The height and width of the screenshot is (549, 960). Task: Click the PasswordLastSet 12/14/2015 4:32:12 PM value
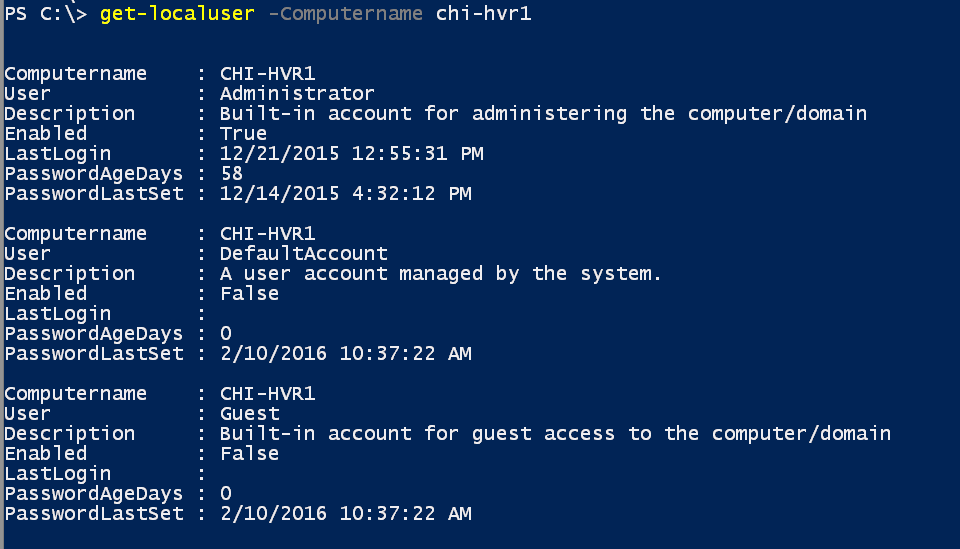[x=345, y=194]
